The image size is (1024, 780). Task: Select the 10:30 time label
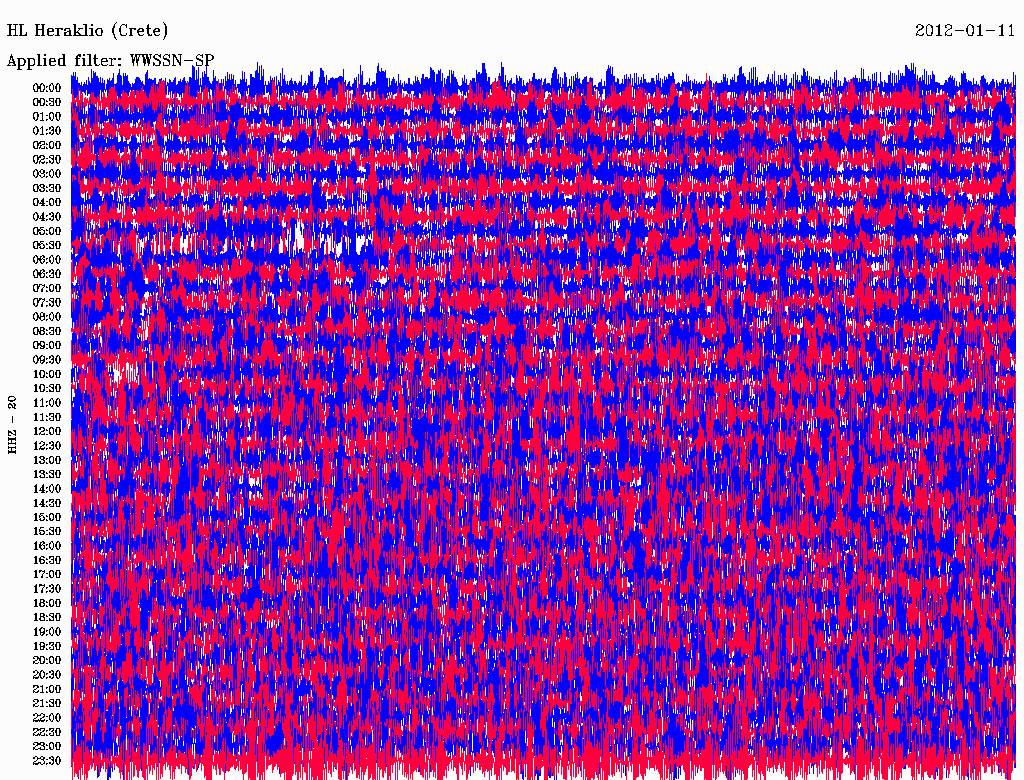click(47, 389)
